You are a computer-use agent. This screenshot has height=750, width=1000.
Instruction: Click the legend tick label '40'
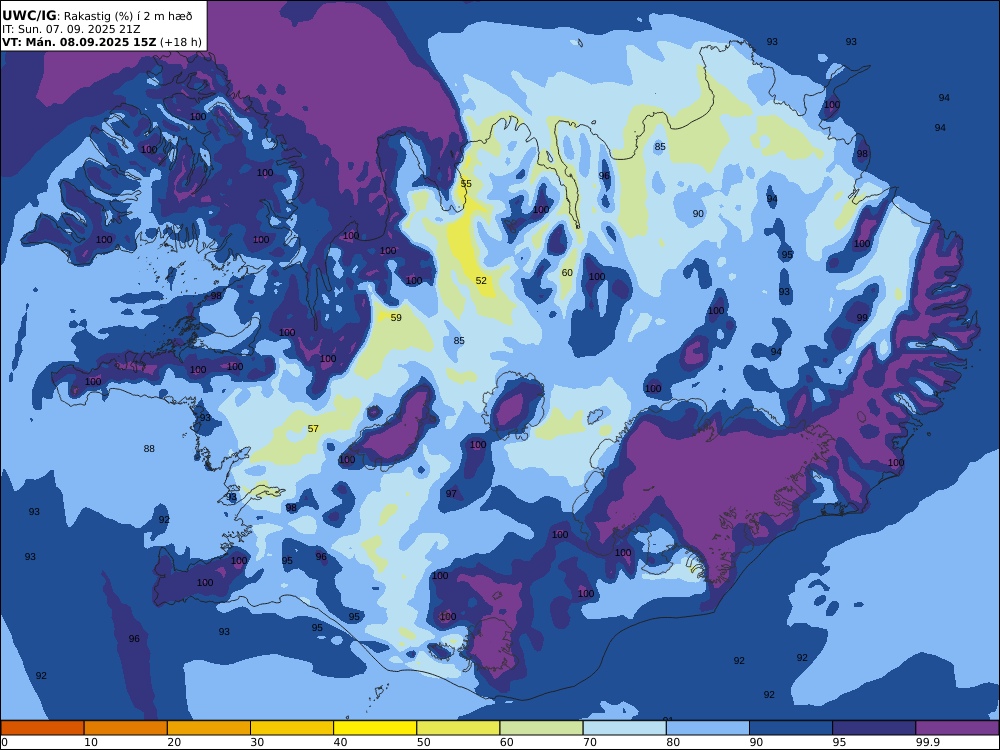[x=341, y=742]
